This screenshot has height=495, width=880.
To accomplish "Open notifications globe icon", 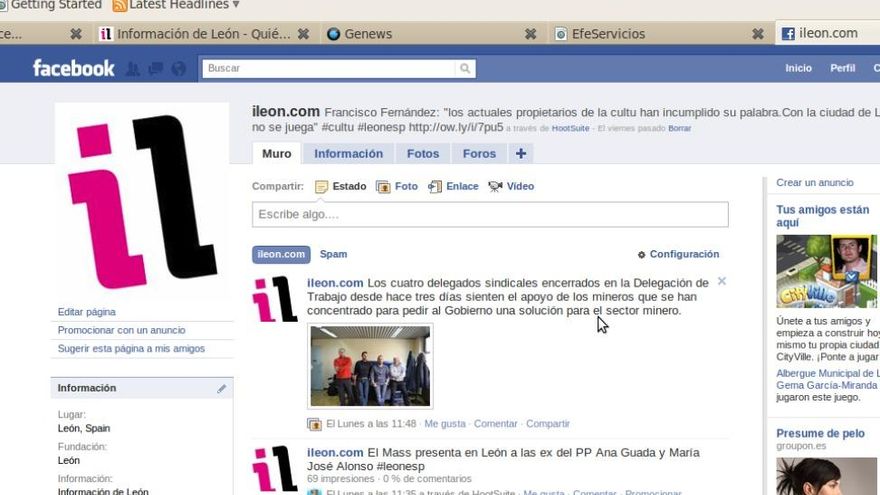I will pyautogui.click(x=178, y=68).
